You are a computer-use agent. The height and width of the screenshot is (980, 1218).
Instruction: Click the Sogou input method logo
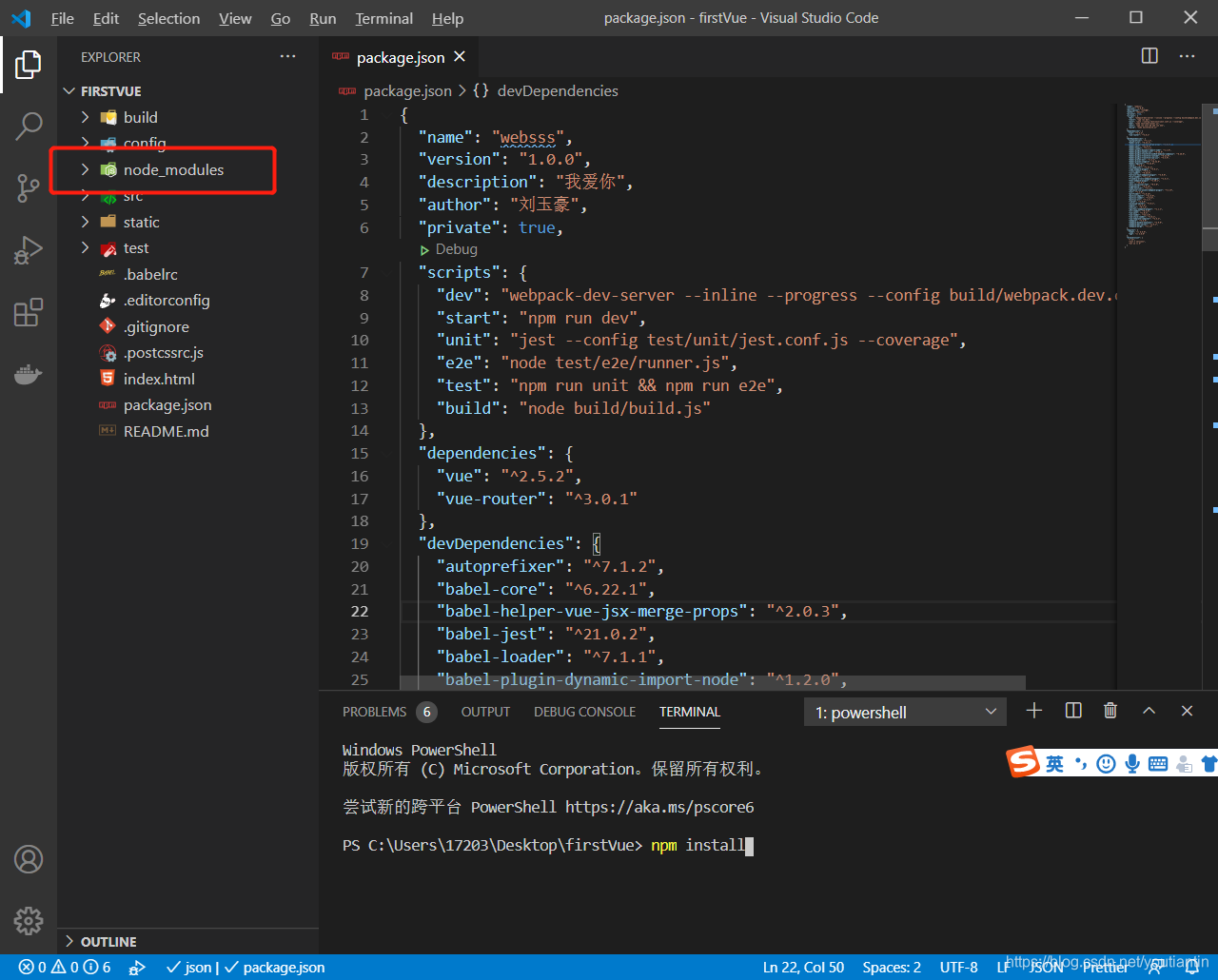point(1024,762)
